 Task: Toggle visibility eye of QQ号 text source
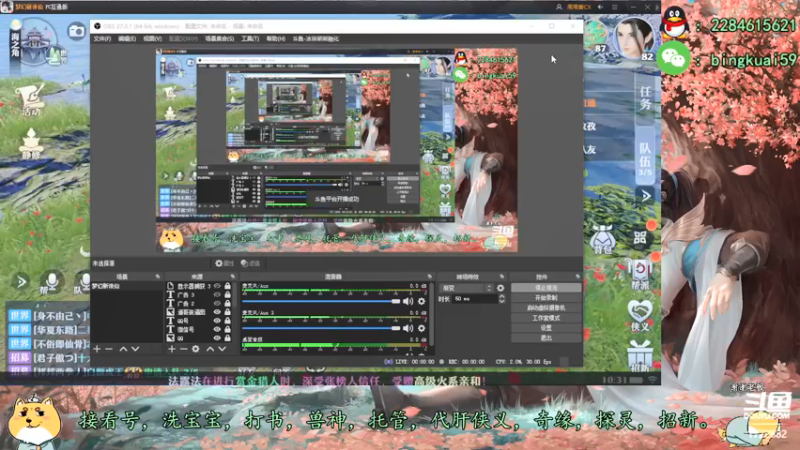click(217, 321)
